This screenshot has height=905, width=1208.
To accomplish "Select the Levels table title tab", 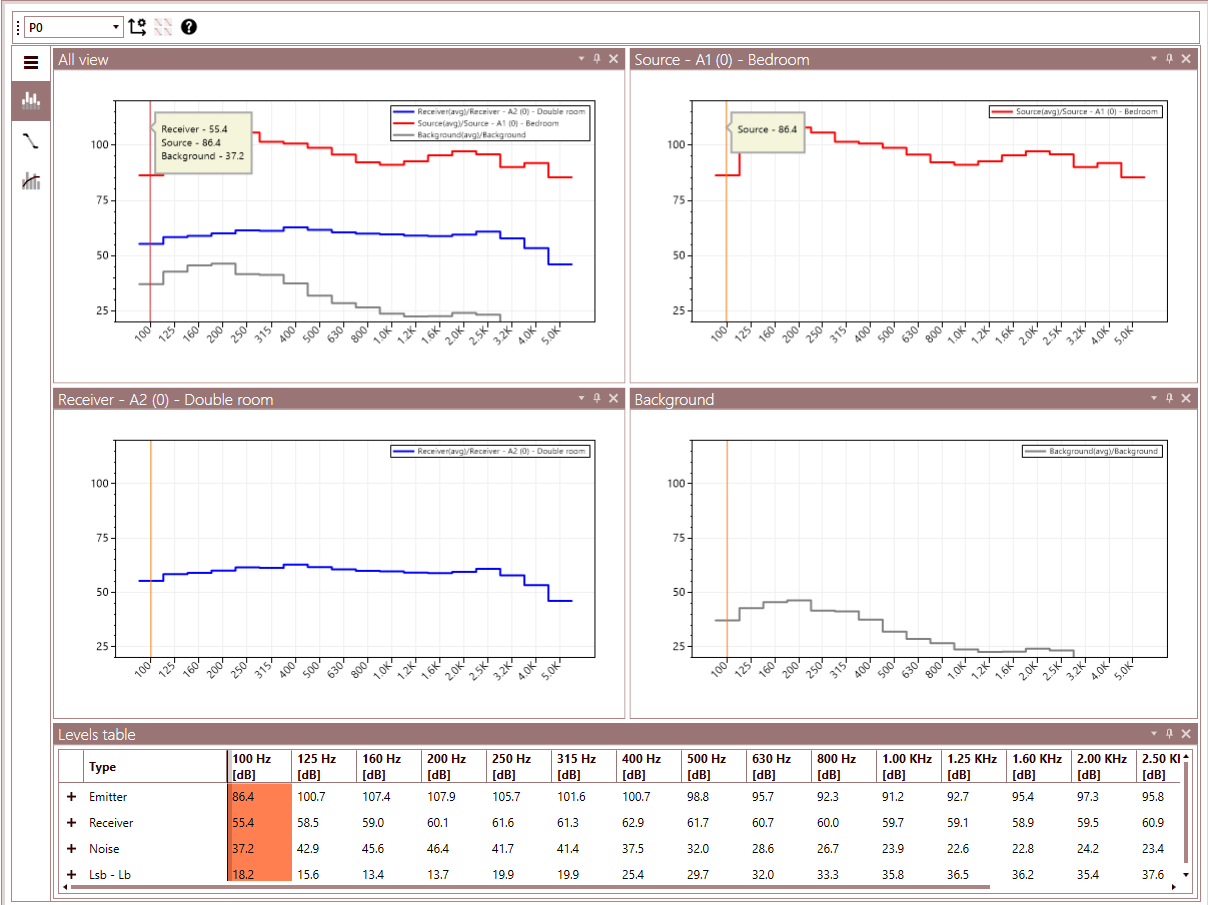I will pyautogui.click(x=97, y=734).
